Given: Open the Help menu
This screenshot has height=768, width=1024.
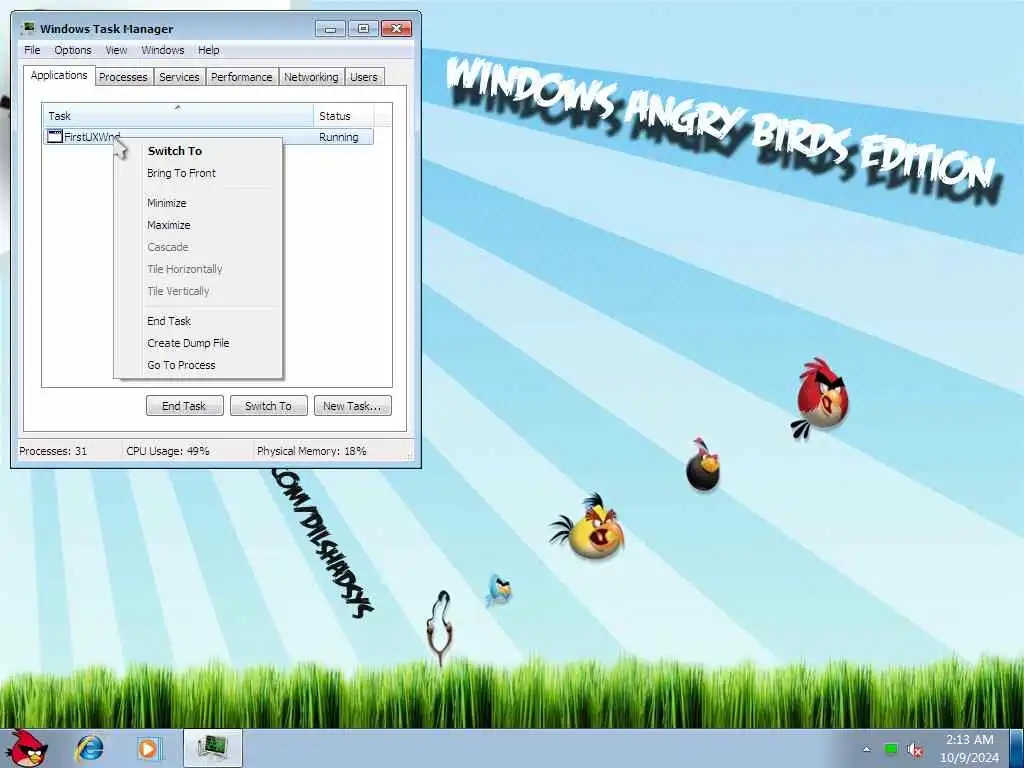Looking at the screenshot, I should (x=208, y=50).
